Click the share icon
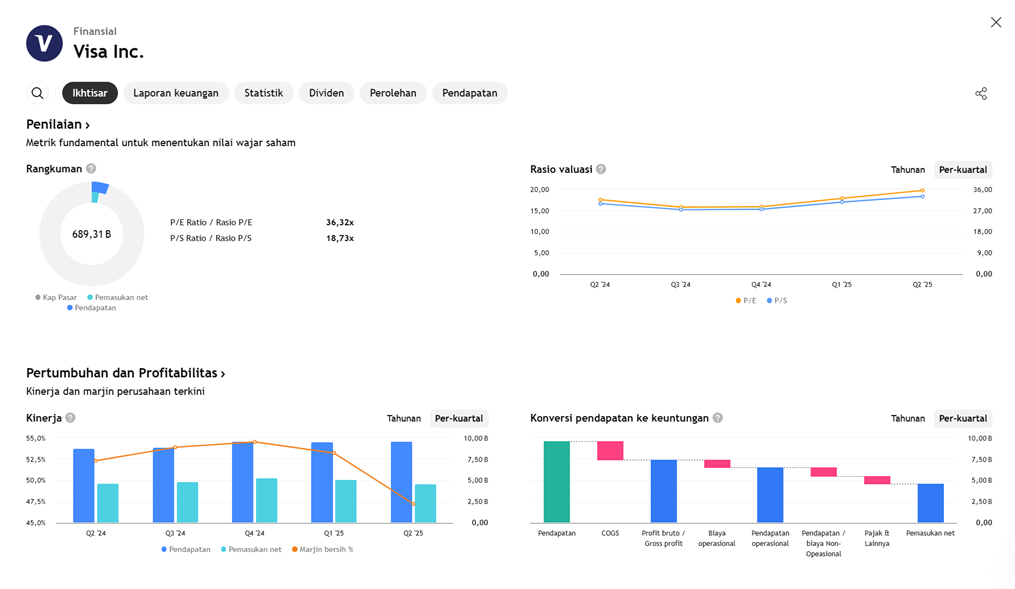The image size is (1015, 589). pos(981,93)
